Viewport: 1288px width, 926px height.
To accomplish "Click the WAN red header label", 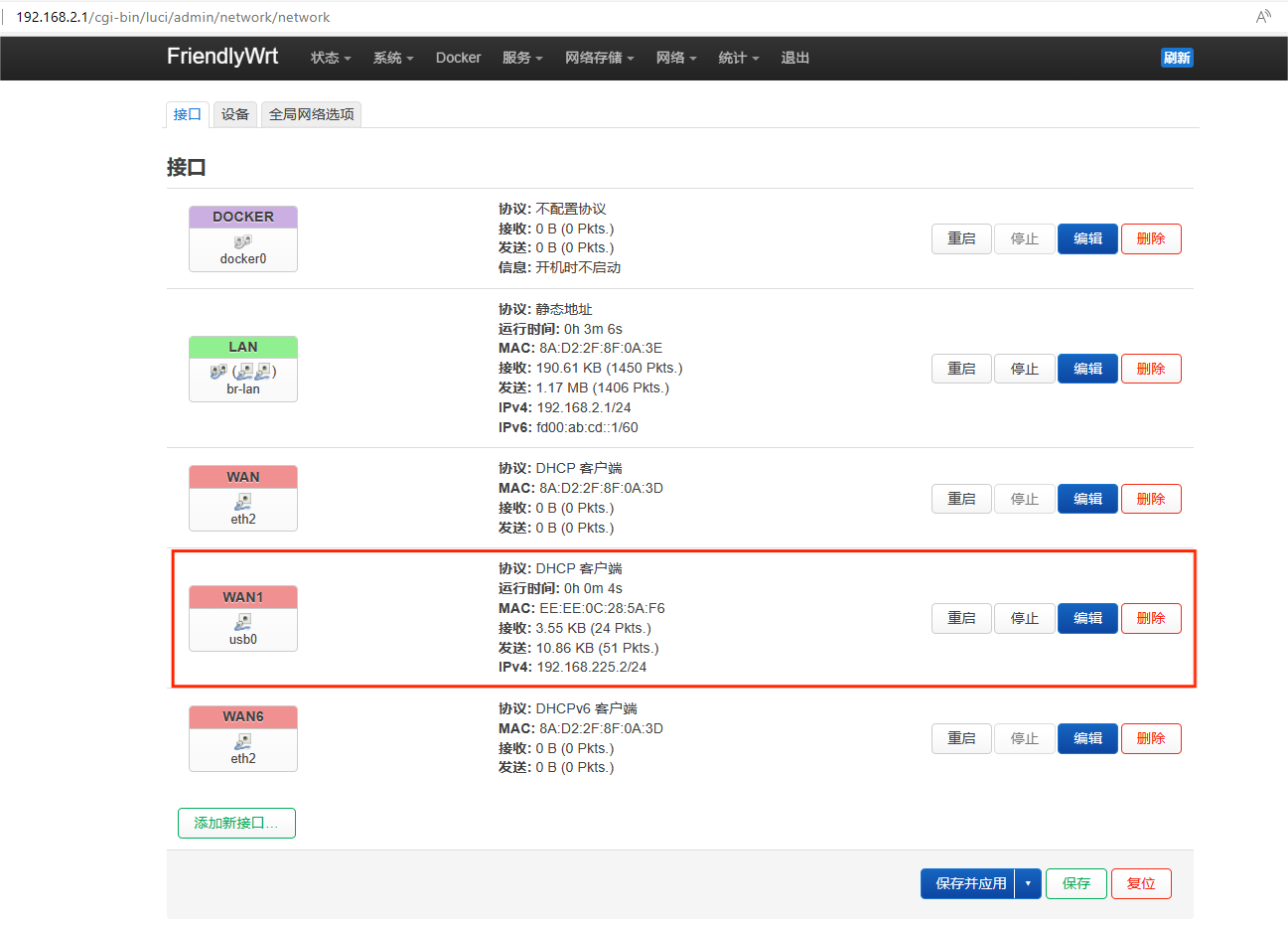I will 243,477.
